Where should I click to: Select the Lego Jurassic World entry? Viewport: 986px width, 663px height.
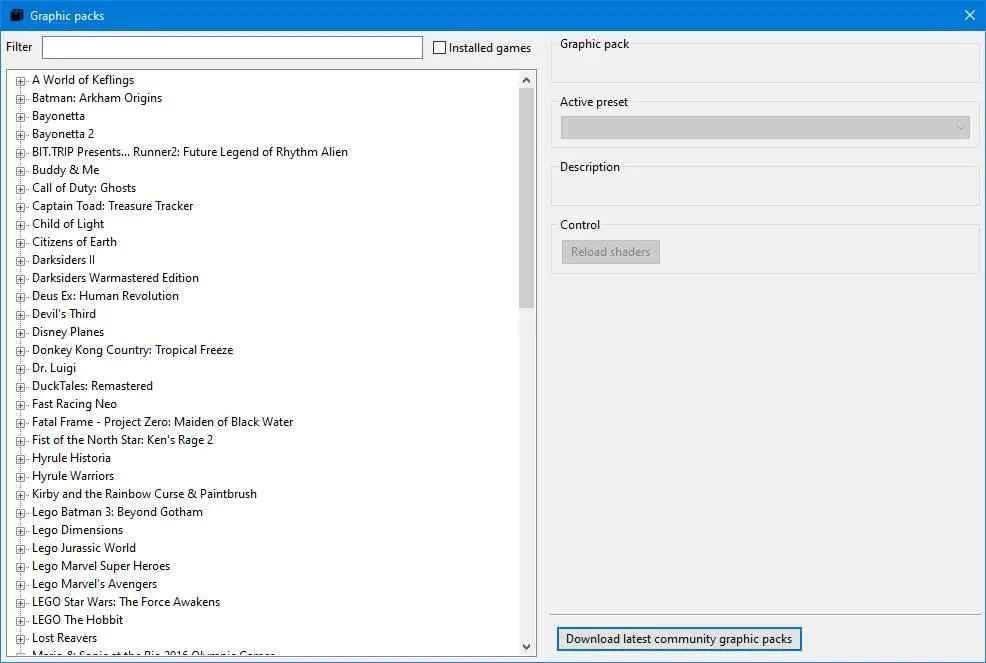pos(84,548)
